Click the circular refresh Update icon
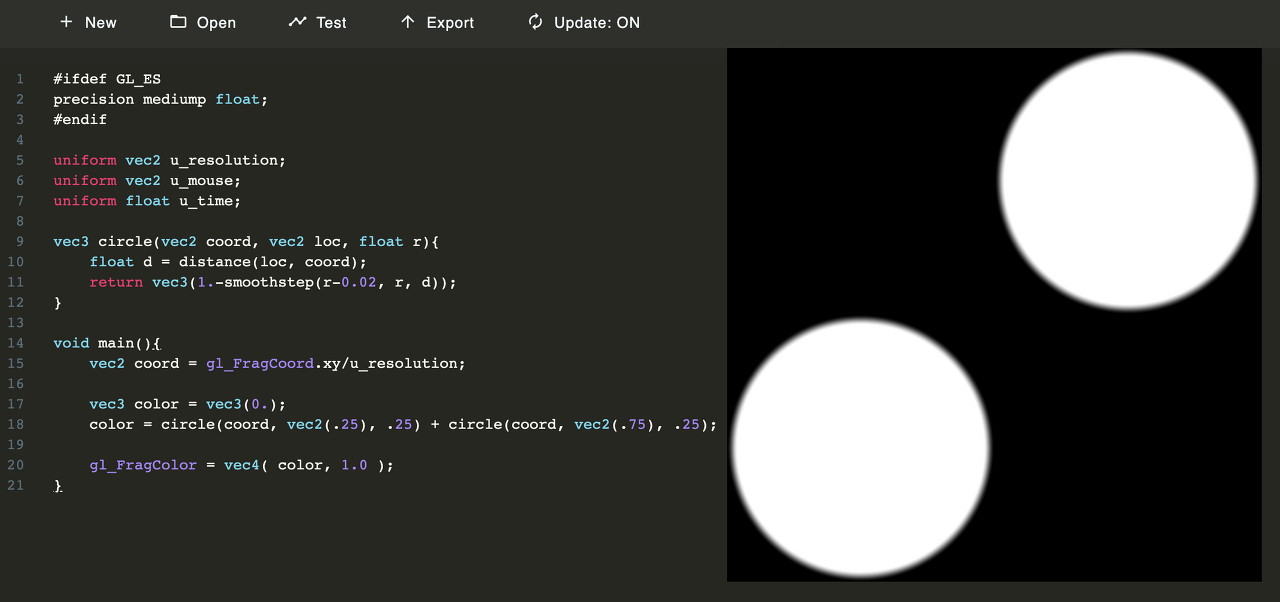This screenshot has width=1280, height=602. (x=536, y=22)
